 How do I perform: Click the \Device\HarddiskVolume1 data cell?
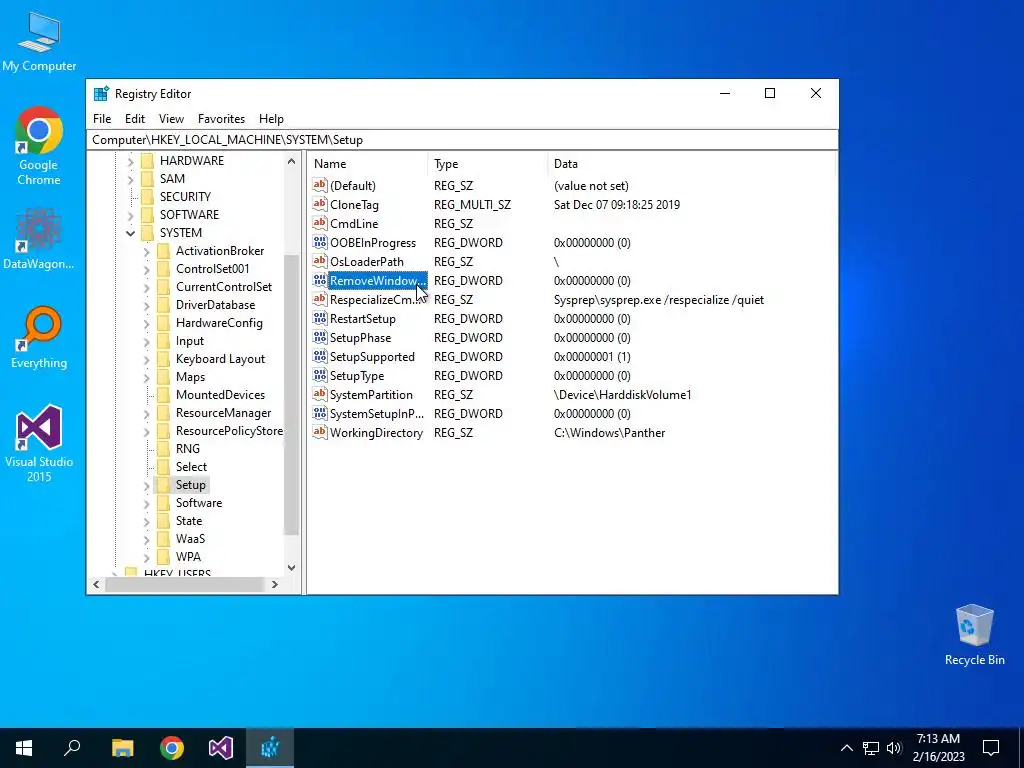click(x=622, y=394)
